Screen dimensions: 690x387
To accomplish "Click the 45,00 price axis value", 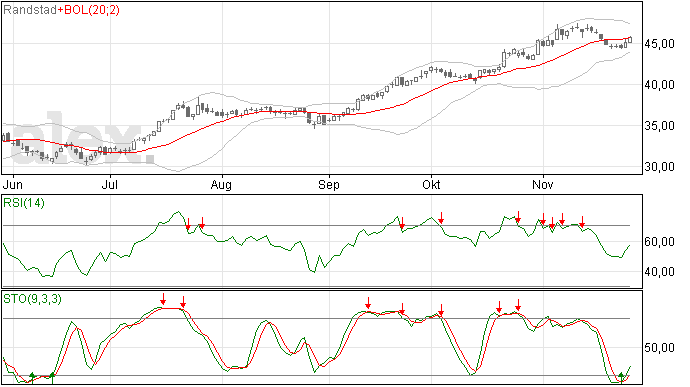I will (659, 44).
